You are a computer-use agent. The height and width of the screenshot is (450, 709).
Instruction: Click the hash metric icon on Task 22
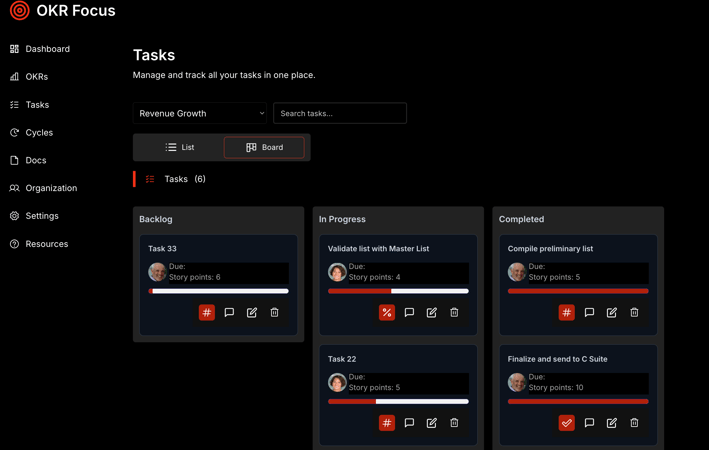387,423
